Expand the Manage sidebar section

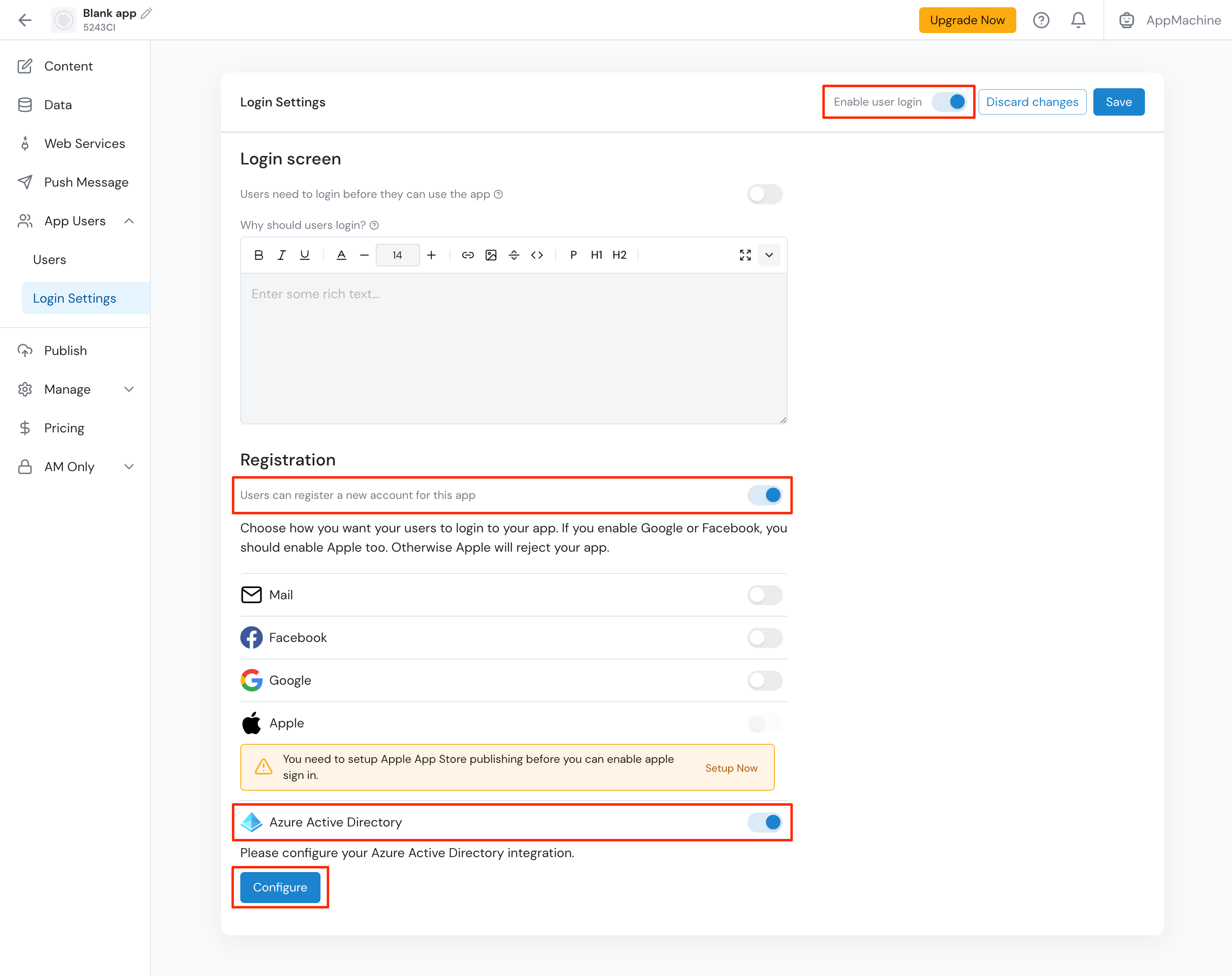(129, 390)
